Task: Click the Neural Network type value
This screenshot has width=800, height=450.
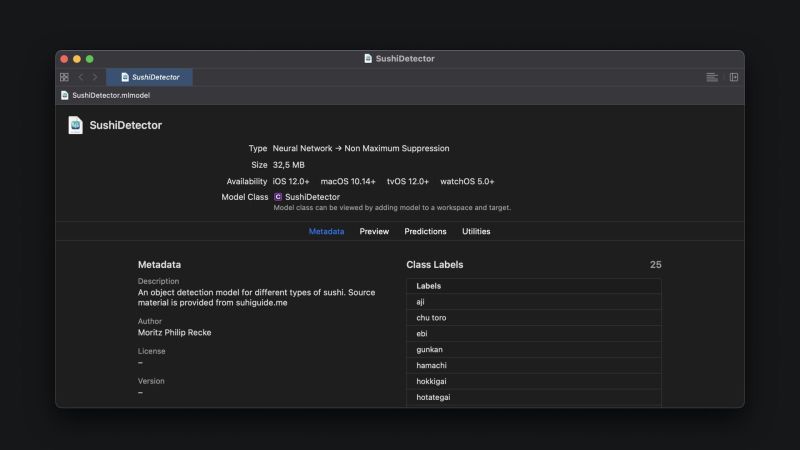Action: 361,148
